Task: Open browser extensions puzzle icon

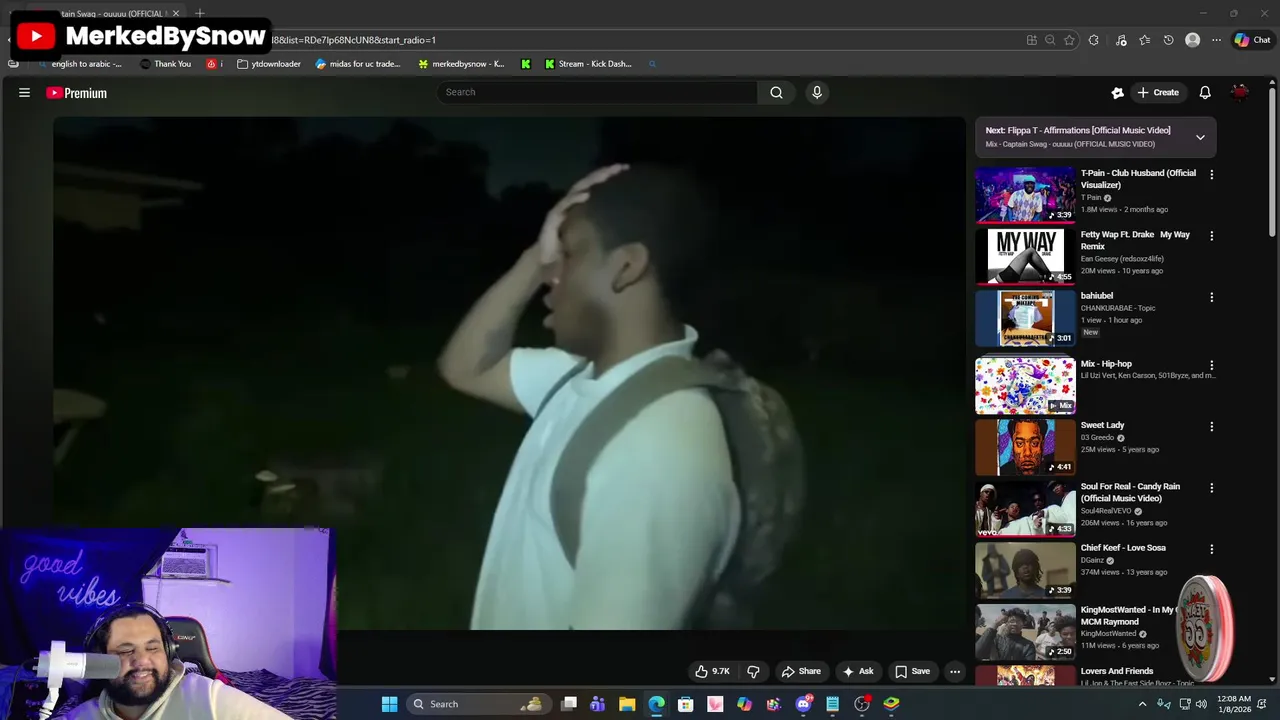Action: point(1093,40)
